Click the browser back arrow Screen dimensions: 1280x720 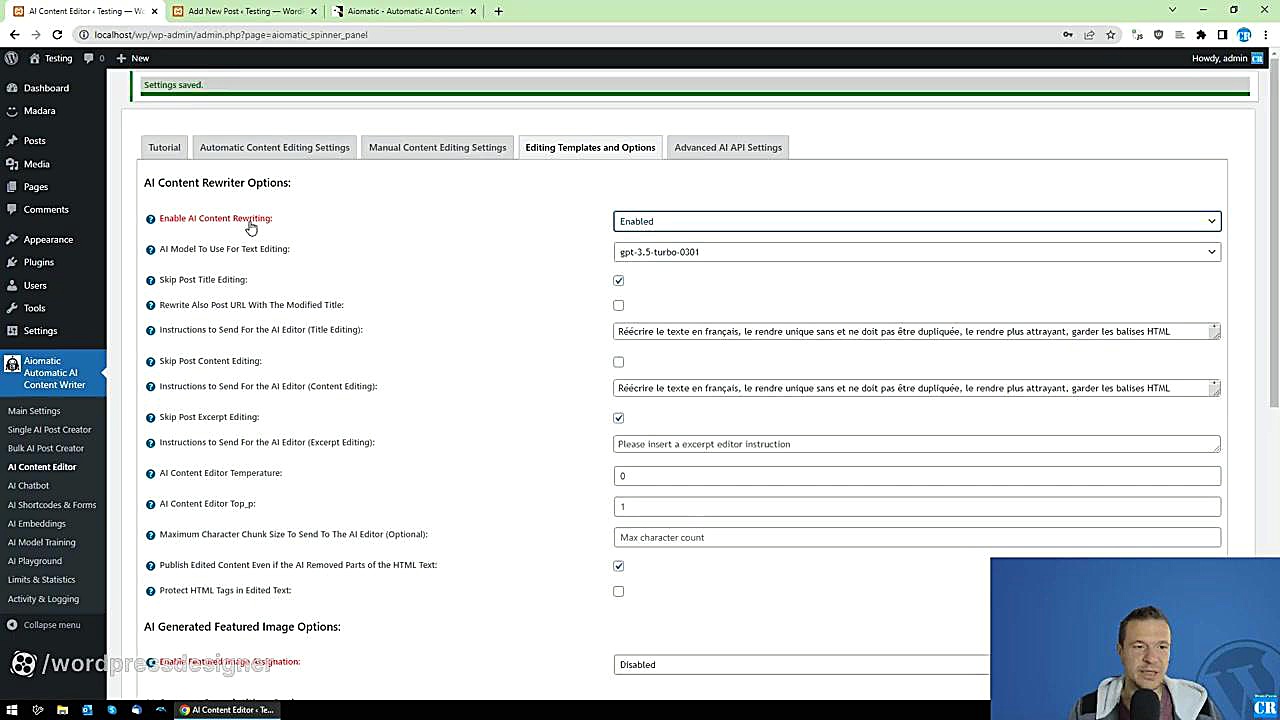click(x=14, y=34)
